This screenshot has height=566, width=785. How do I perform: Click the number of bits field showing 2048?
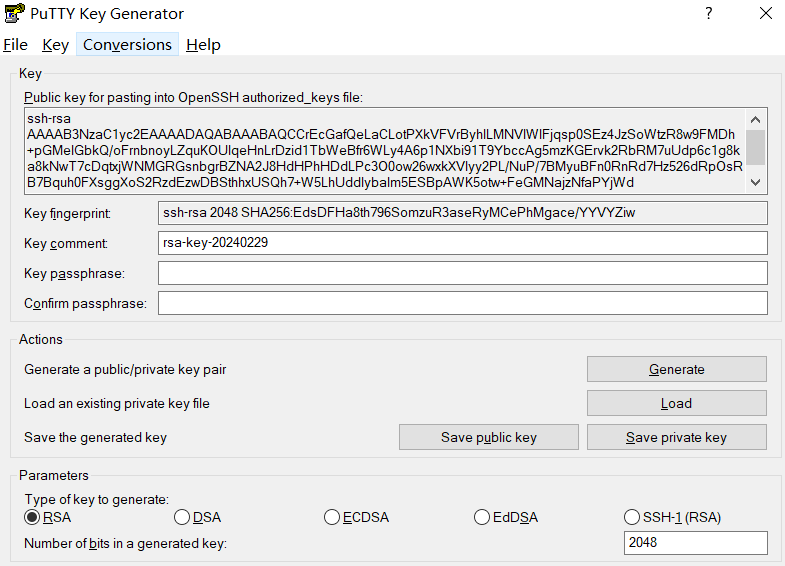tap(695, 542)
